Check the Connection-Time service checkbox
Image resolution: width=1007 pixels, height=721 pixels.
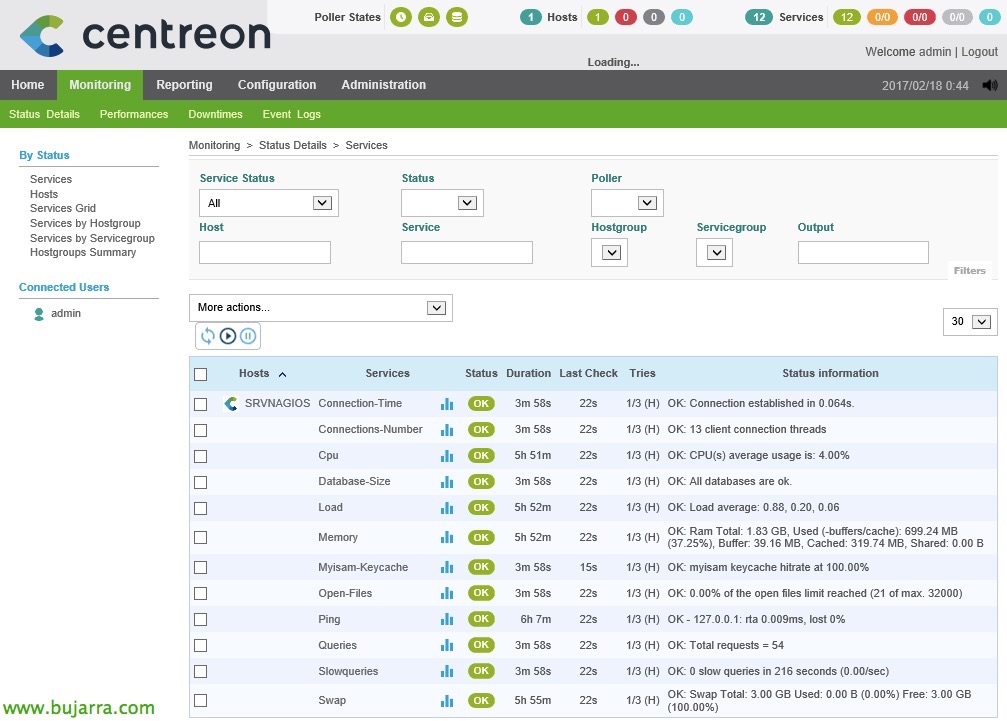click(x=201, y=404)
